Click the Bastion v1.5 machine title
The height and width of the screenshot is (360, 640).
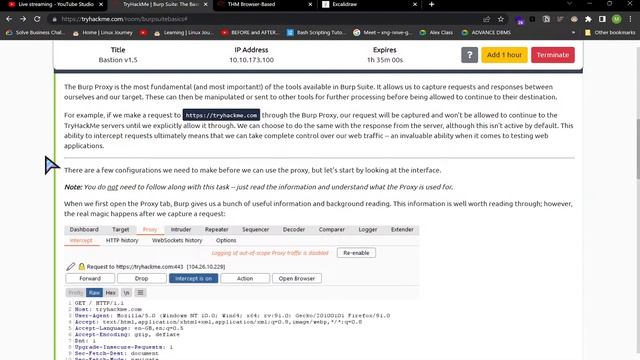tap(118, 60)
